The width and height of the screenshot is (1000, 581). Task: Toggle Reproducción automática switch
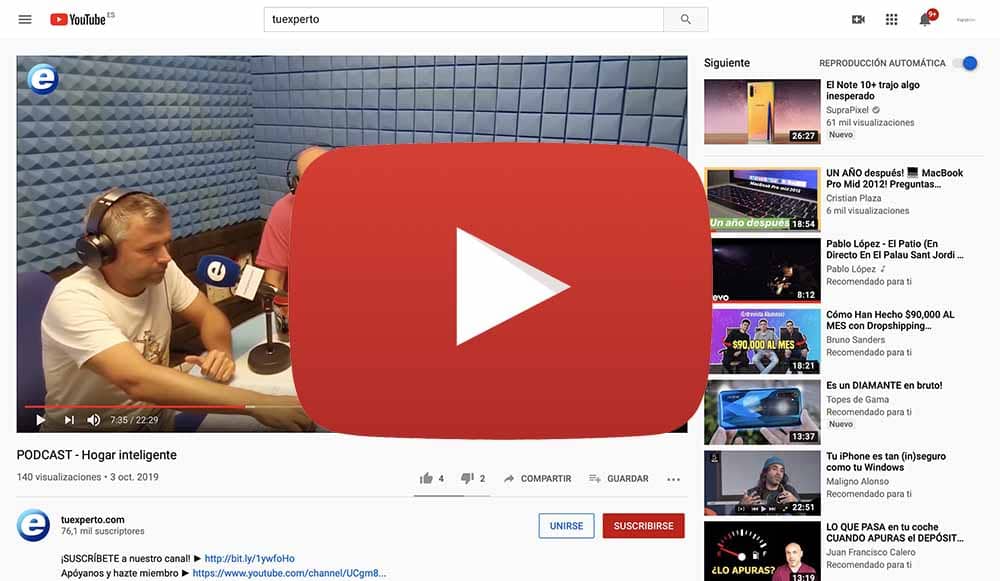pyautogui.click(x=965, y=63)
